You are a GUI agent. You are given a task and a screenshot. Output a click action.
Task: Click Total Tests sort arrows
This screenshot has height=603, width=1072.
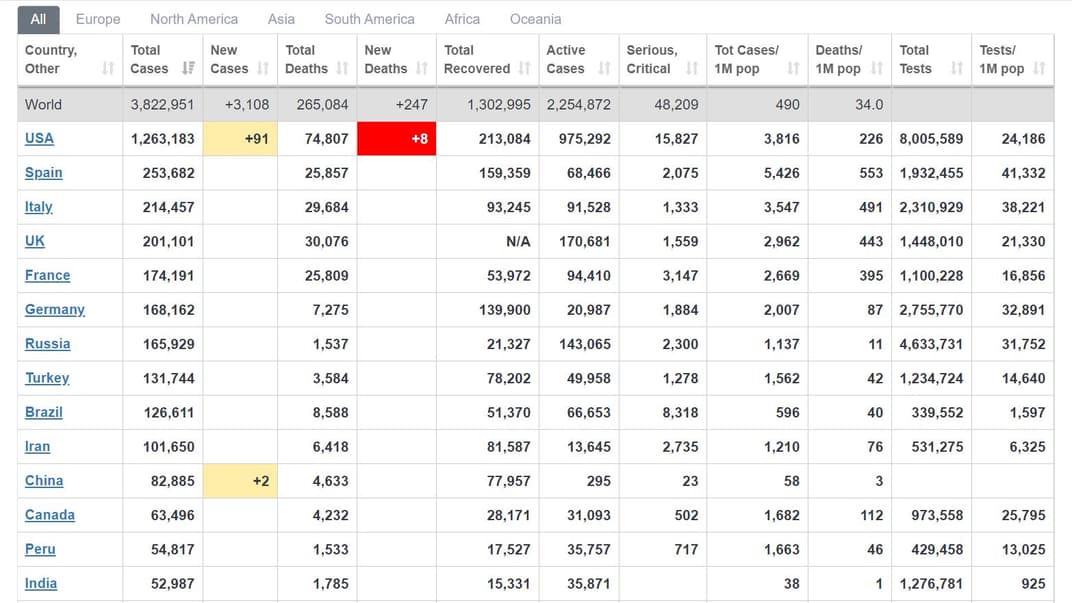[957, 69]
